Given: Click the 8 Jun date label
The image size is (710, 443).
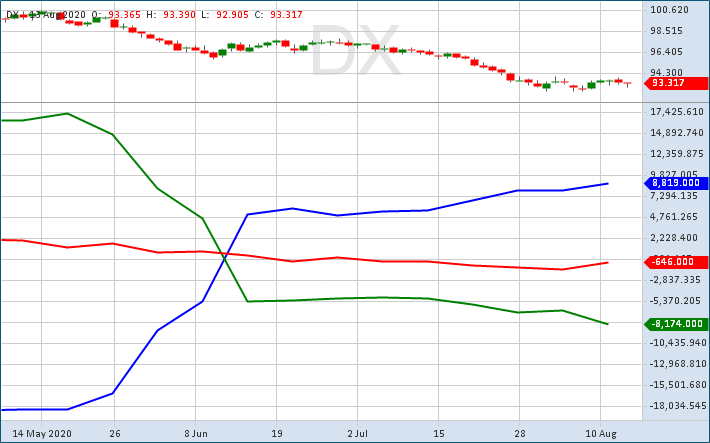Looking at the screenshot, I should (x=196, y=434).
